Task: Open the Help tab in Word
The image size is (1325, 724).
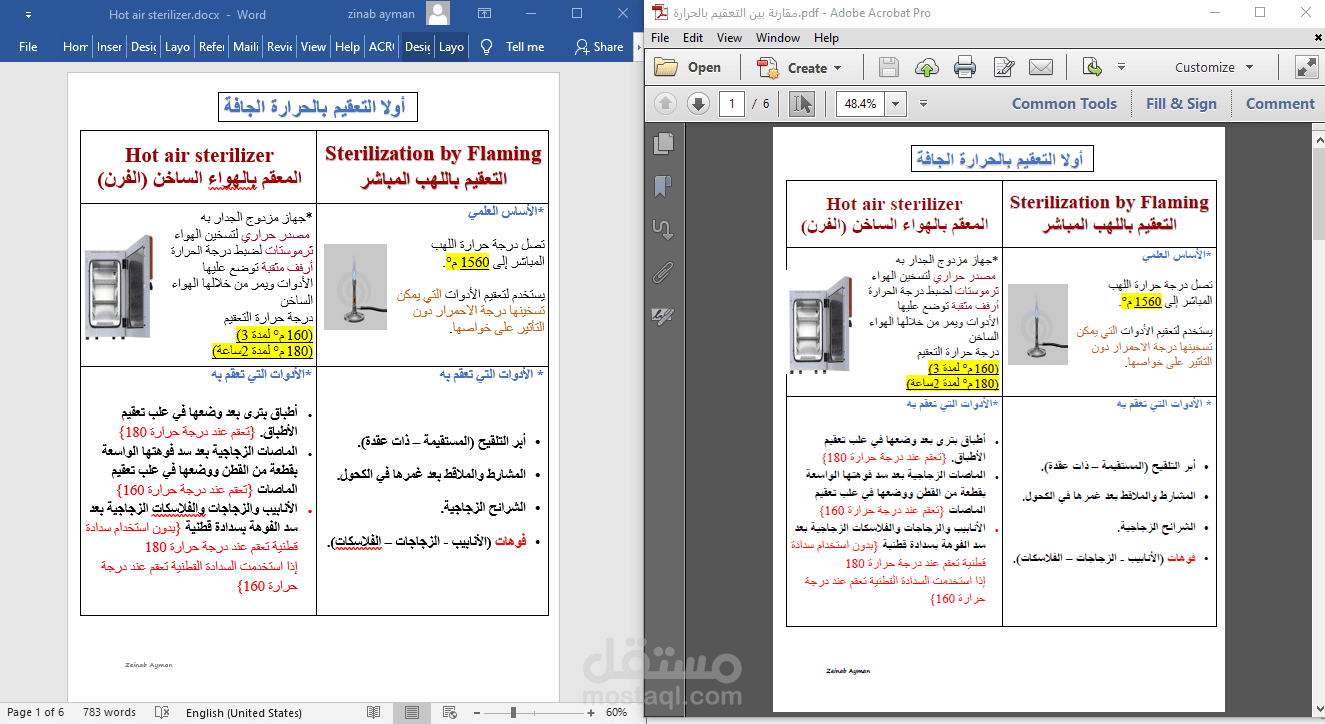Action: [x=347, y=47]
